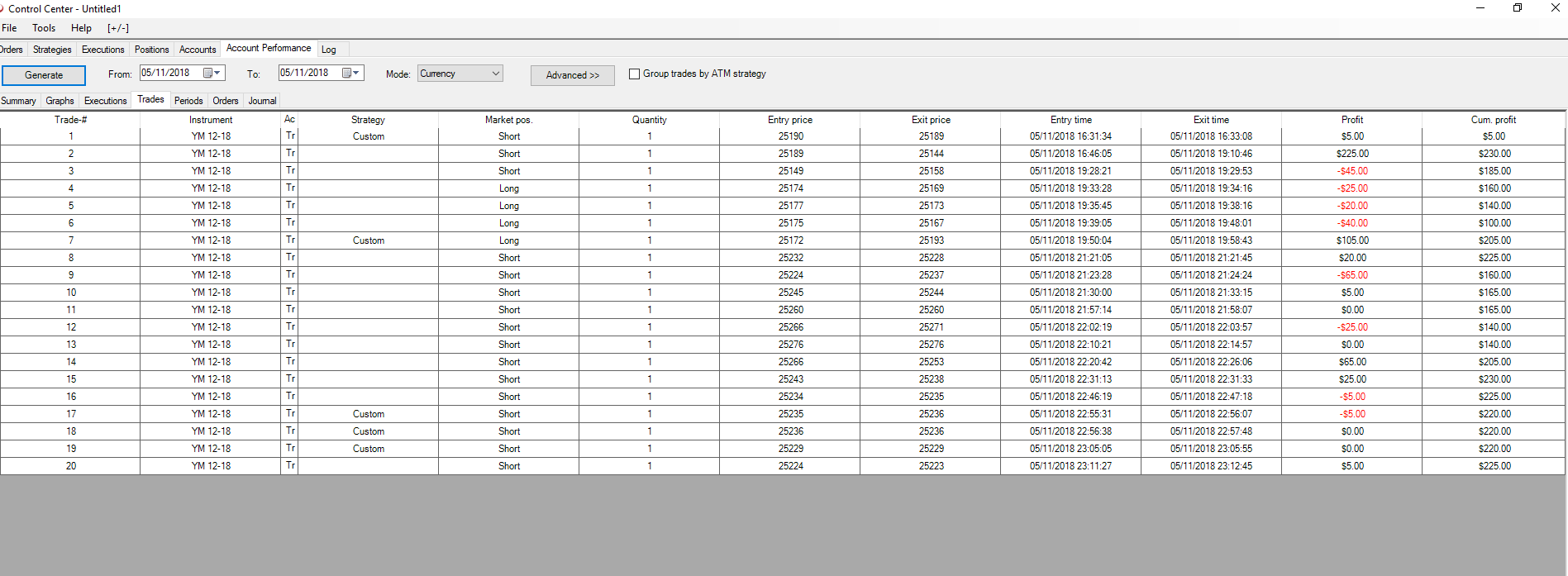Switch to the Executions main tab

pos(102,50)
